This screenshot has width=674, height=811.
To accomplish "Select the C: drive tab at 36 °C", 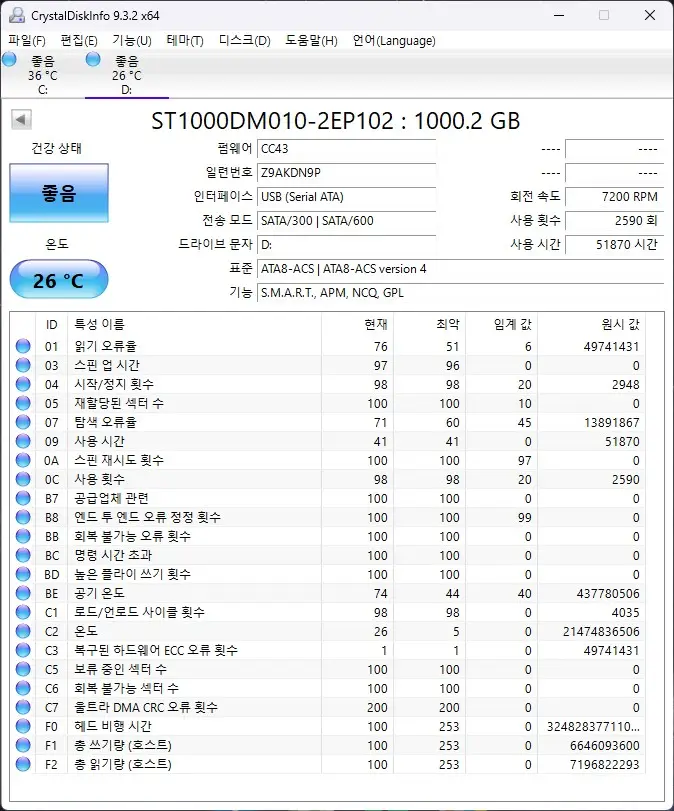I will tap(42, 74).
